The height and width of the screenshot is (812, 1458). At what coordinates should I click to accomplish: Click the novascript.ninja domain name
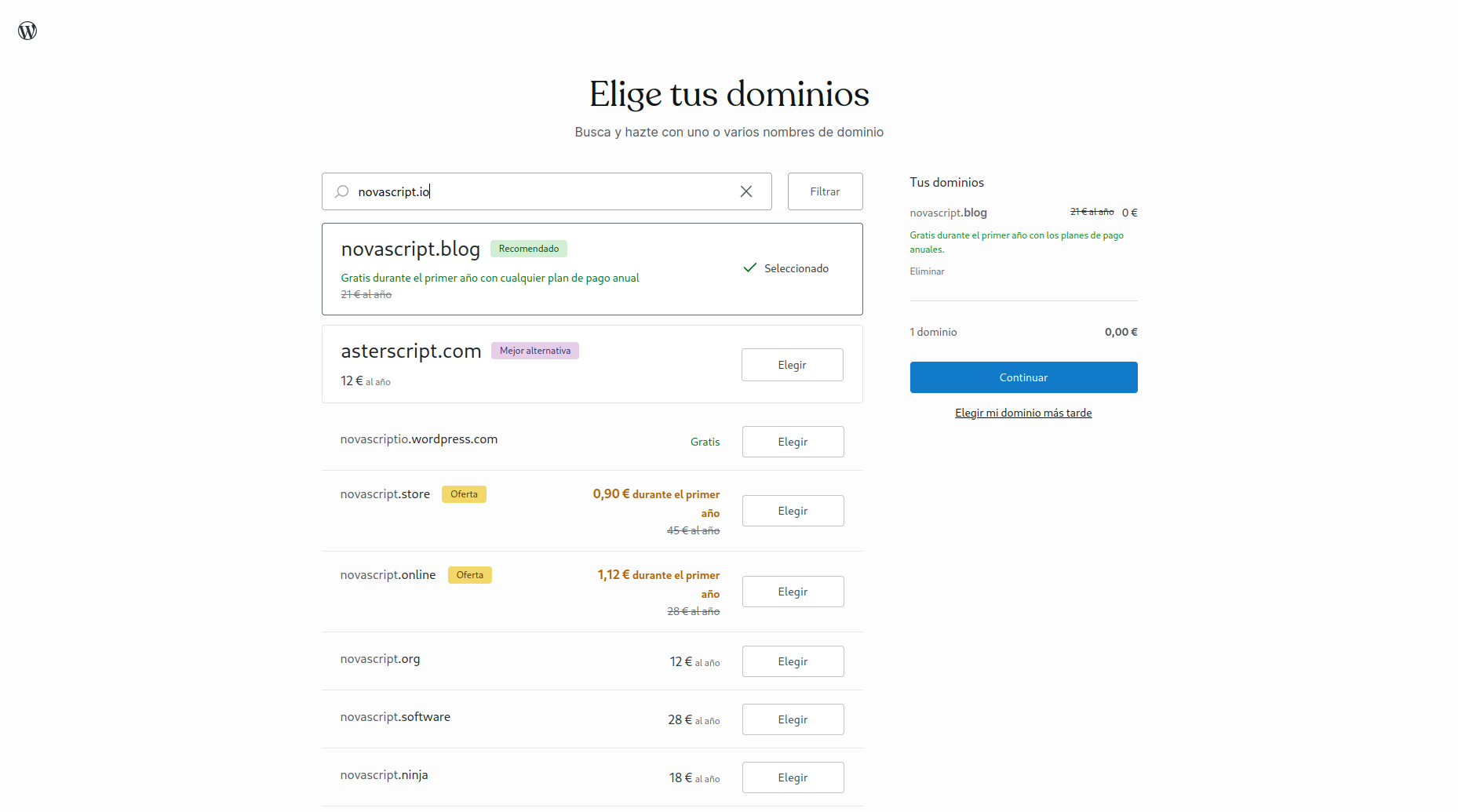pos(384,775)
